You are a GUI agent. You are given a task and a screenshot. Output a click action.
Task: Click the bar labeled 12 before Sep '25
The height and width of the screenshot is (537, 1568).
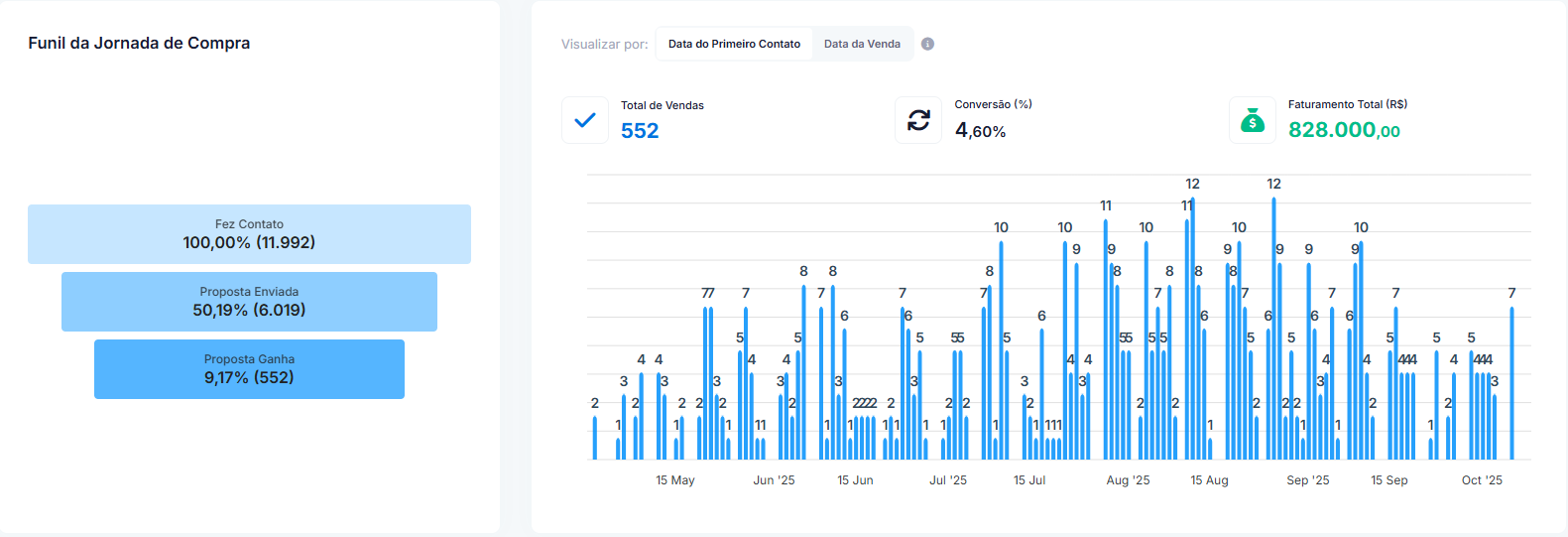pyautogui.click(x=1273, y=328)
